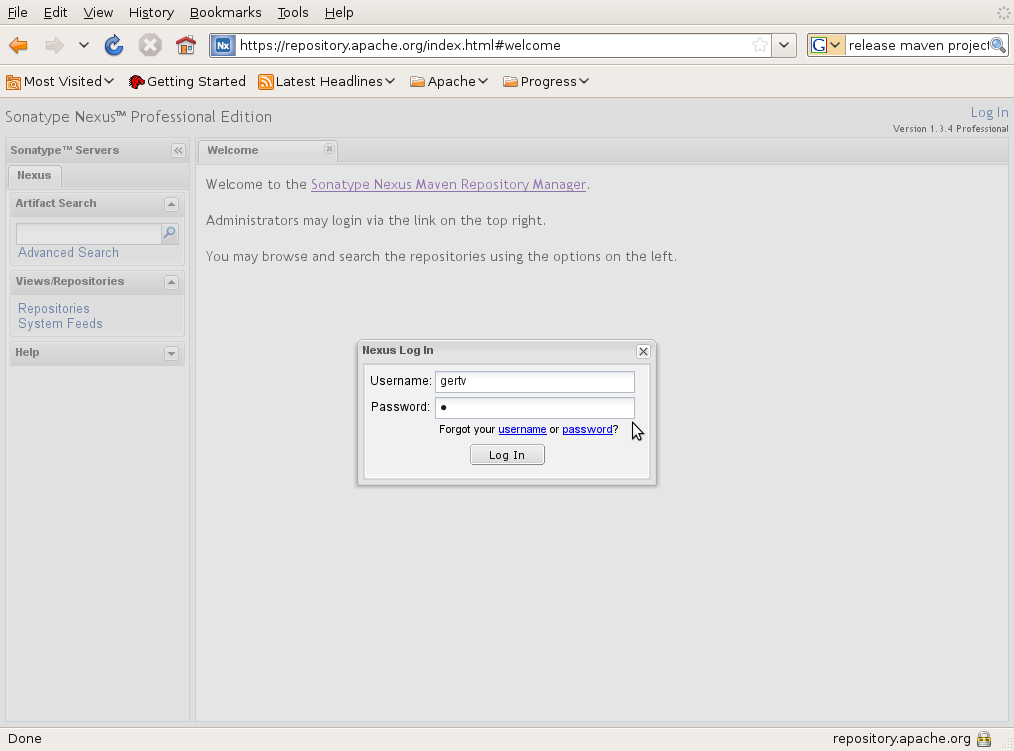Collapse the Sonatype Servers sidebar panel
This screenshot has width=1014, height=751.
178,151
